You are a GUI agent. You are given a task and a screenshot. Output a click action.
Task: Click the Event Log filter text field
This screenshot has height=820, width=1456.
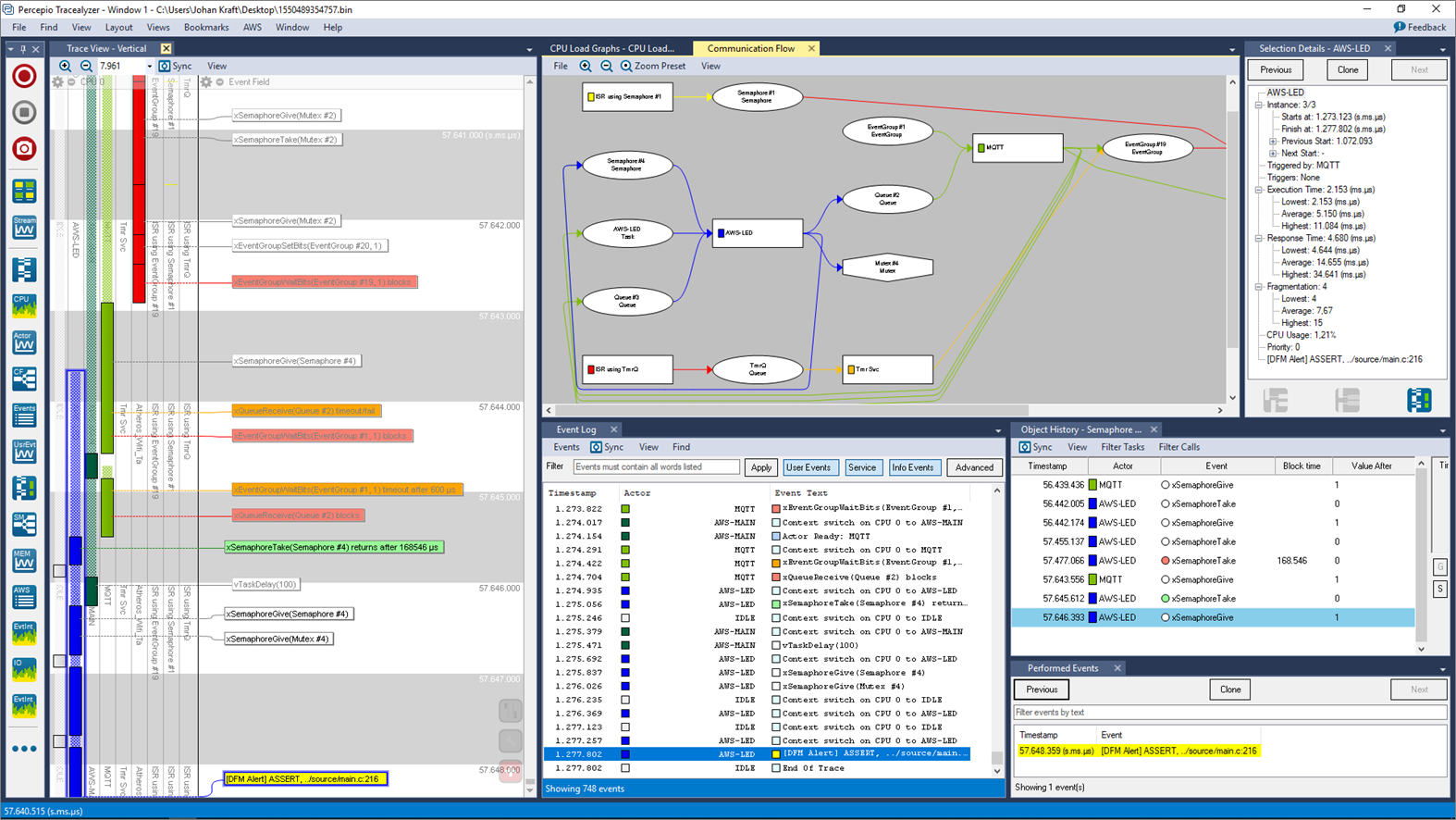[656, 467]
